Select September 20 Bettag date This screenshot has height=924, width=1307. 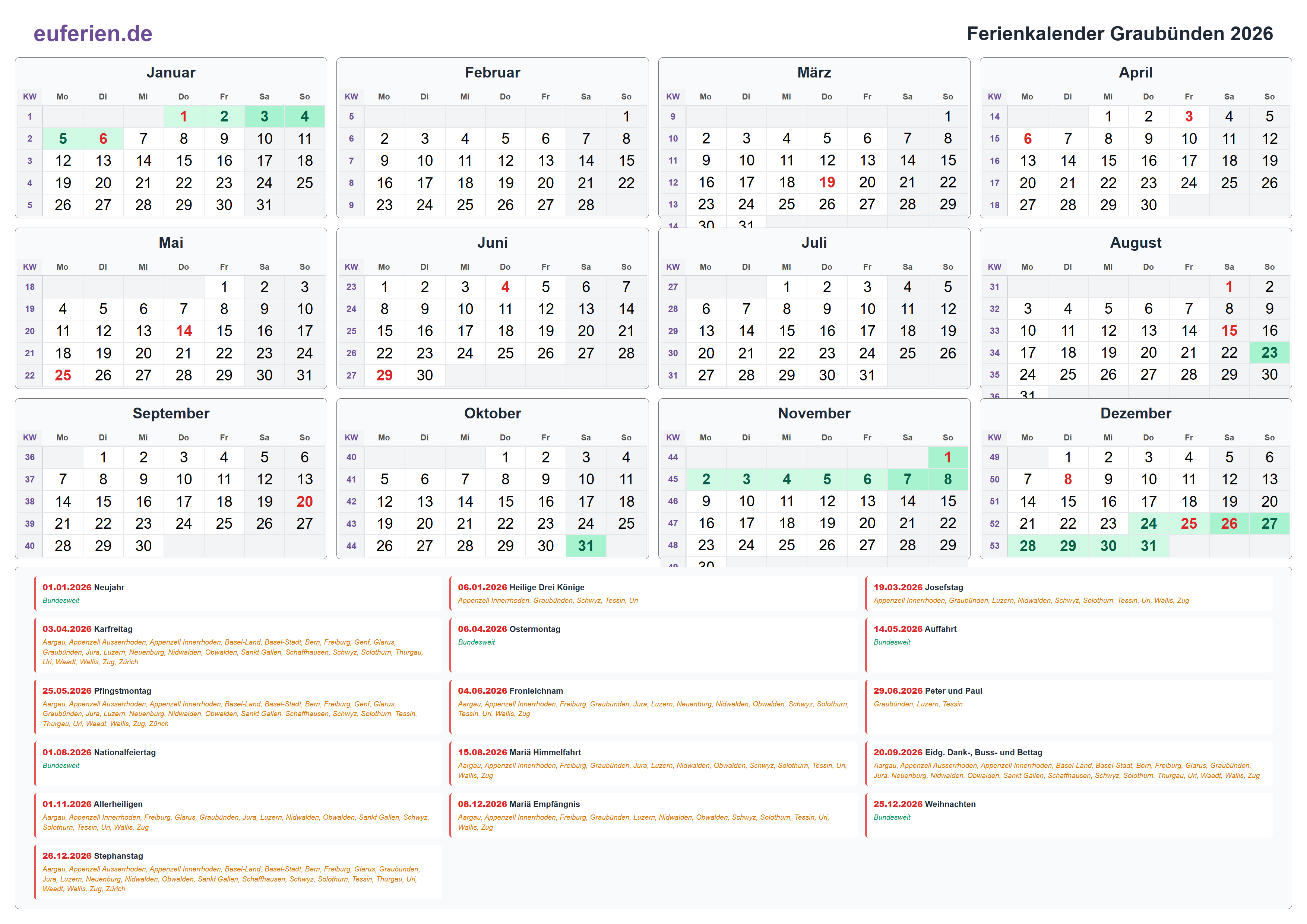pos(304,501)
